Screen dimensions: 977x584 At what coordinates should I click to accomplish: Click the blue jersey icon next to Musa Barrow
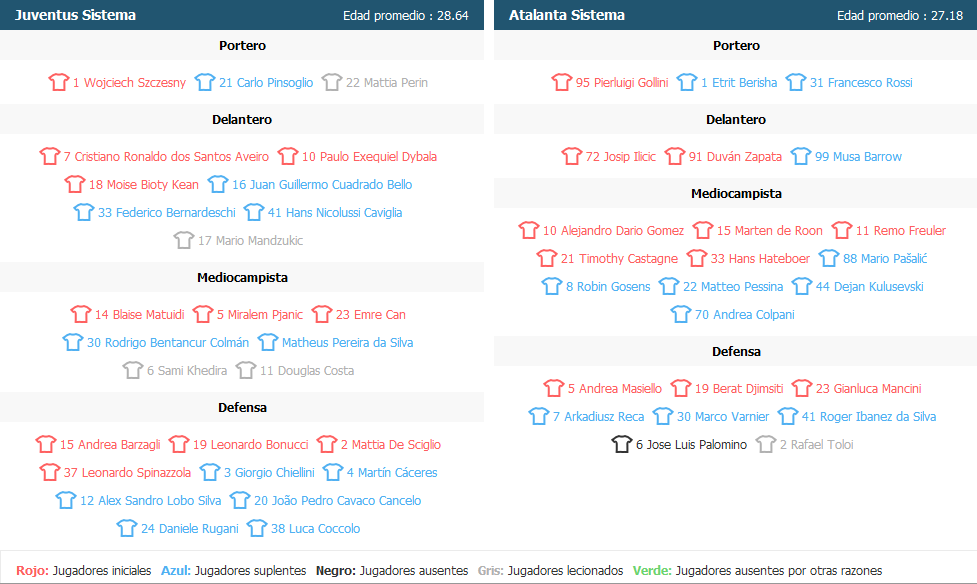coord(801,156)
